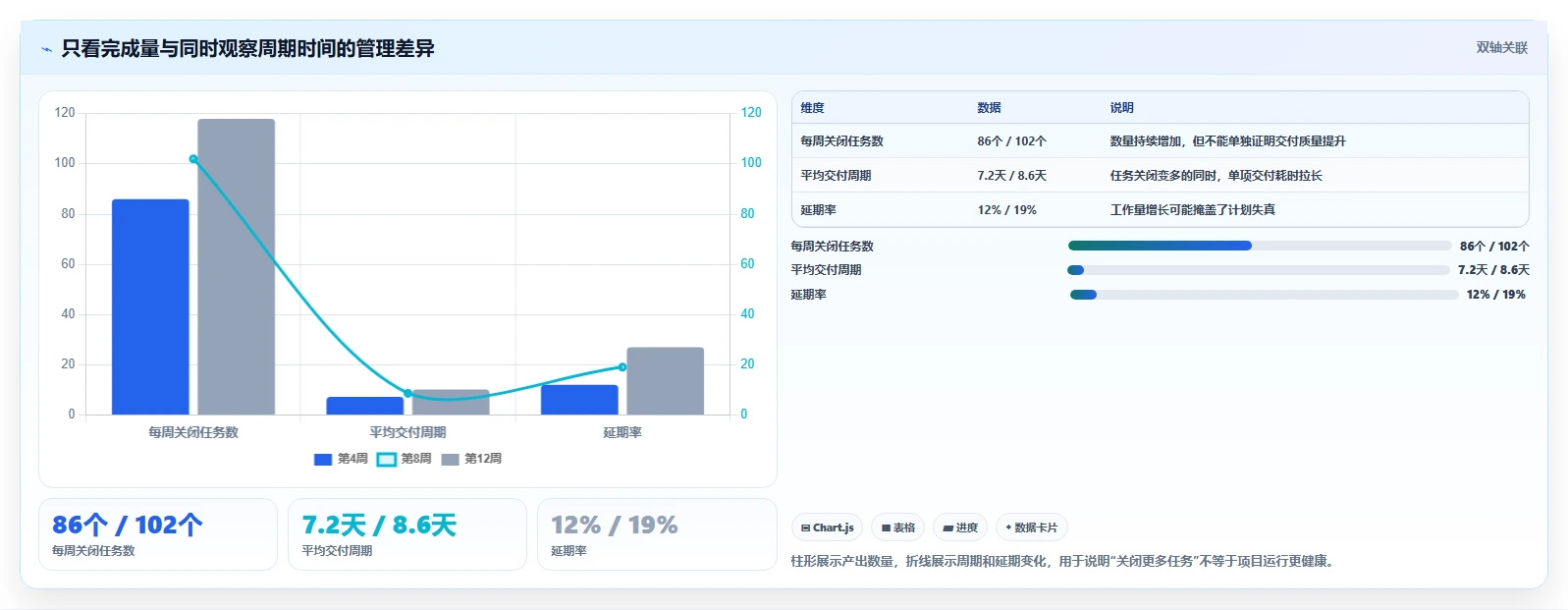Click the gray left-axis tick label 80
This screenshot has width=1568, height=610.
pos(68,213)
